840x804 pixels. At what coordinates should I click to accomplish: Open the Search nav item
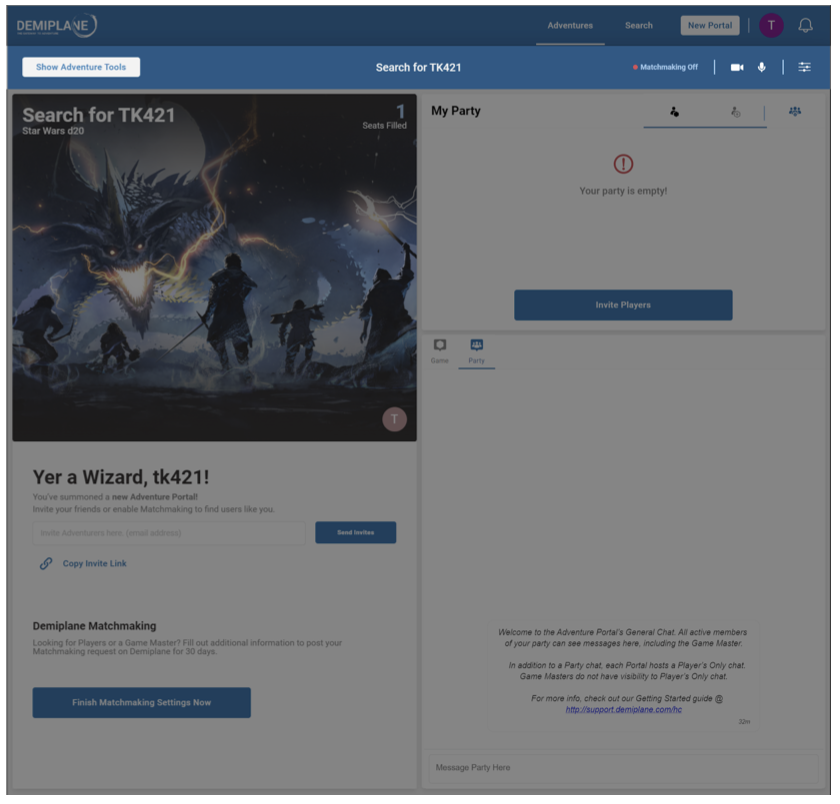click(640, 25)
